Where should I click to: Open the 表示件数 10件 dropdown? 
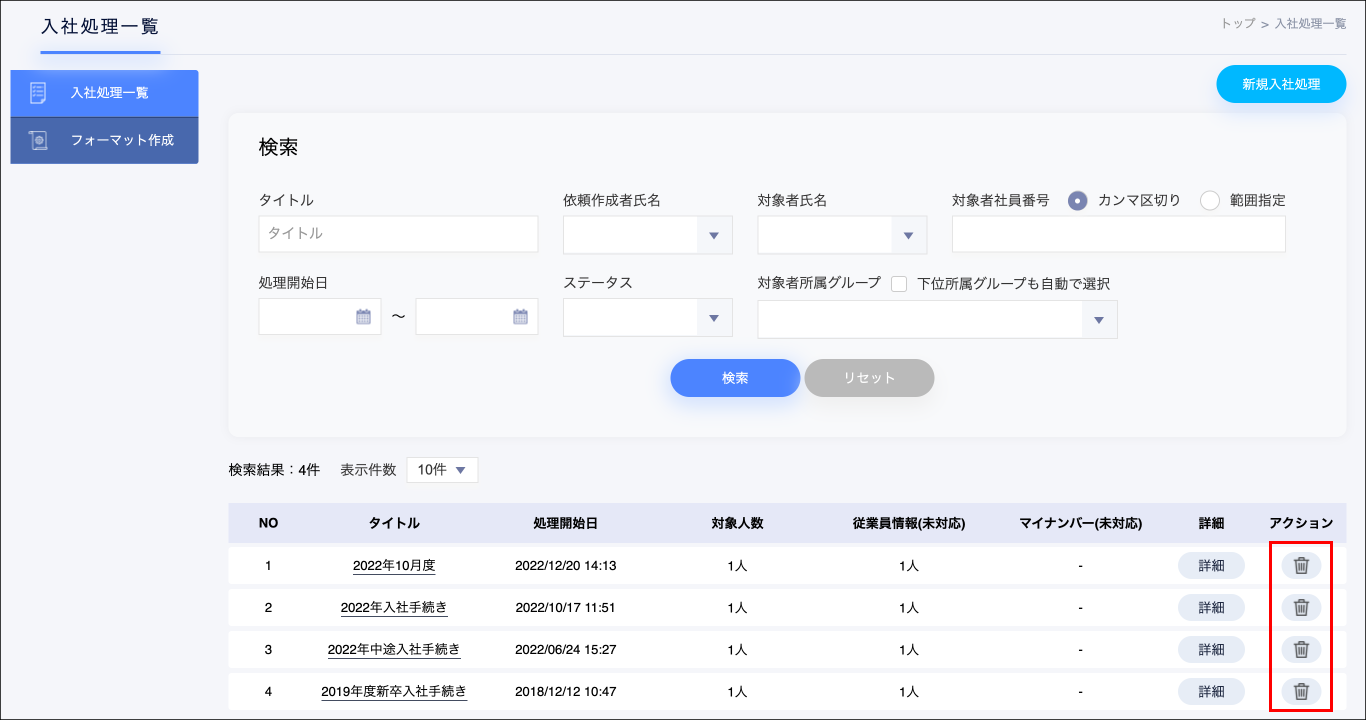[442, 470]
